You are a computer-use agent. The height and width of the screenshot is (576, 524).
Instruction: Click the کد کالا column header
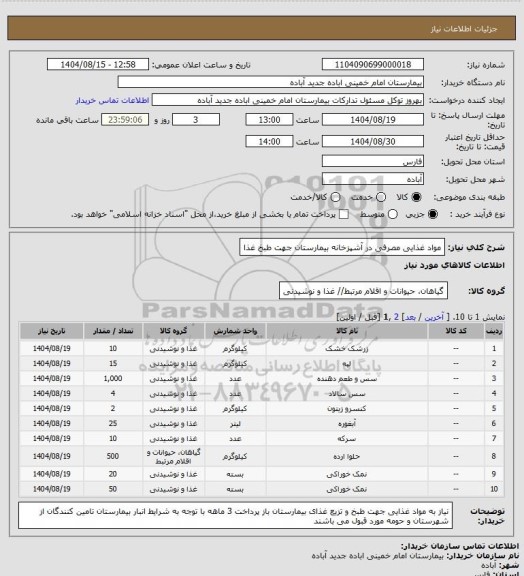pyautogui.click(x=456, y=331)
